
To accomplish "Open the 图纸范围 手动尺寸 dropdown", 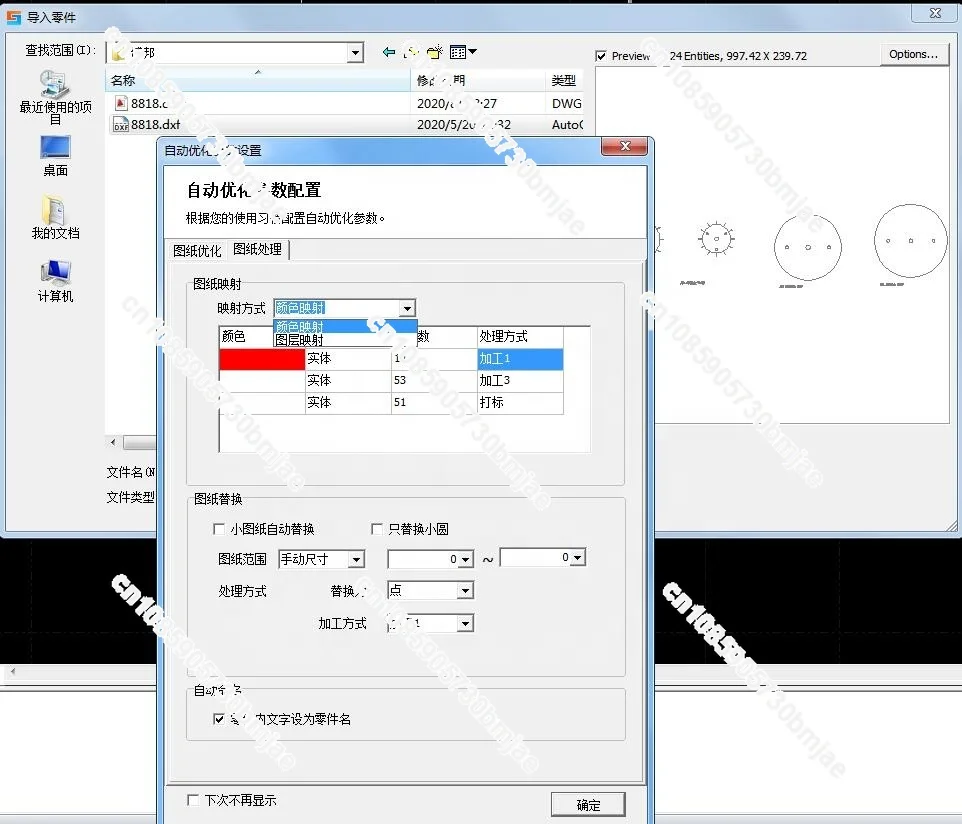I will click(356, 559).
